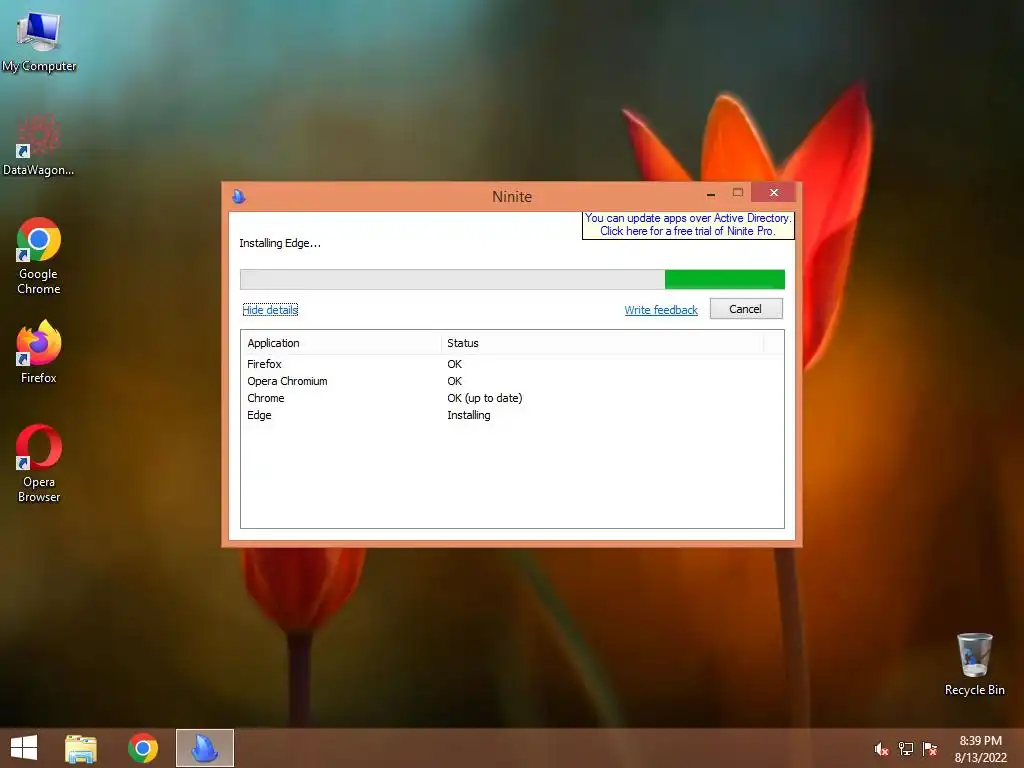Select the Opera Chromium row
The height and width of the screenshot is (768, 1024).
pos(512,381)
